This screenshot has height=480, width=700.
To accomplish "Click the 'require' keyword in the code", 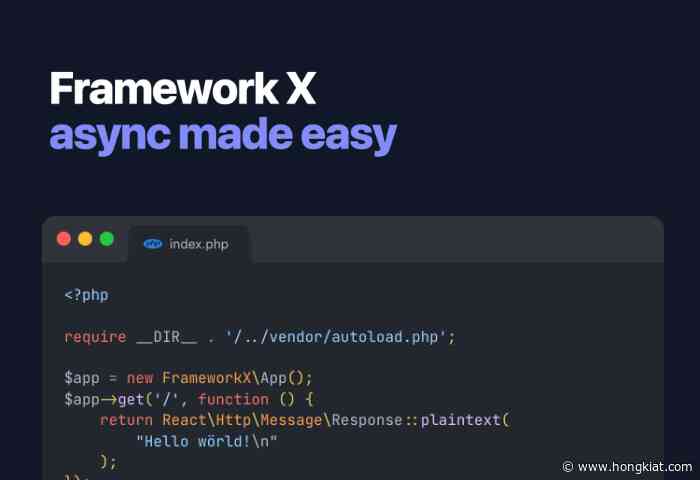I will point(95,337).
